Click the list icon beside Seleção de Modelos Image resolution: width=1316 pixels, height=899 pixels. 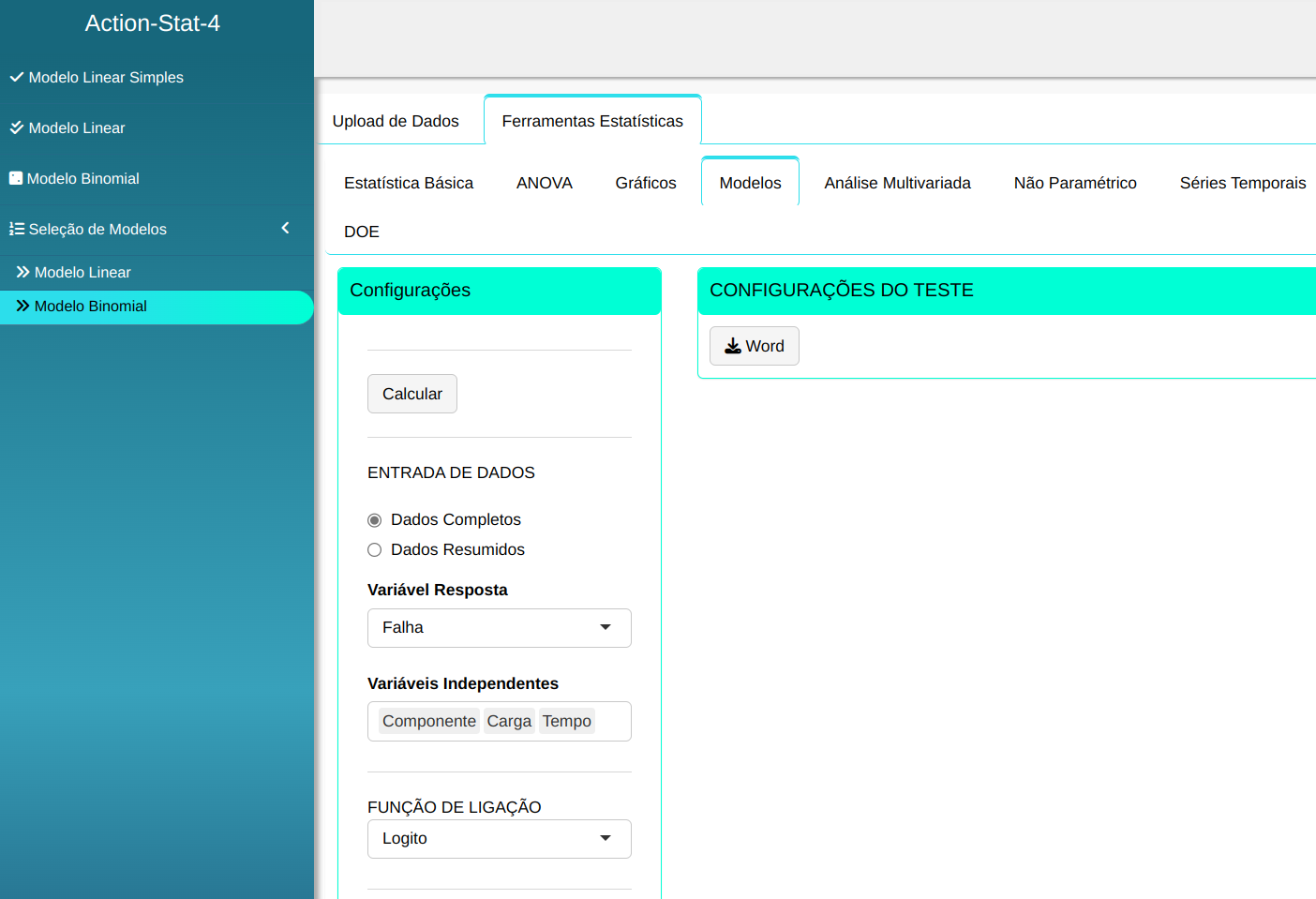[x=17, y=229]
